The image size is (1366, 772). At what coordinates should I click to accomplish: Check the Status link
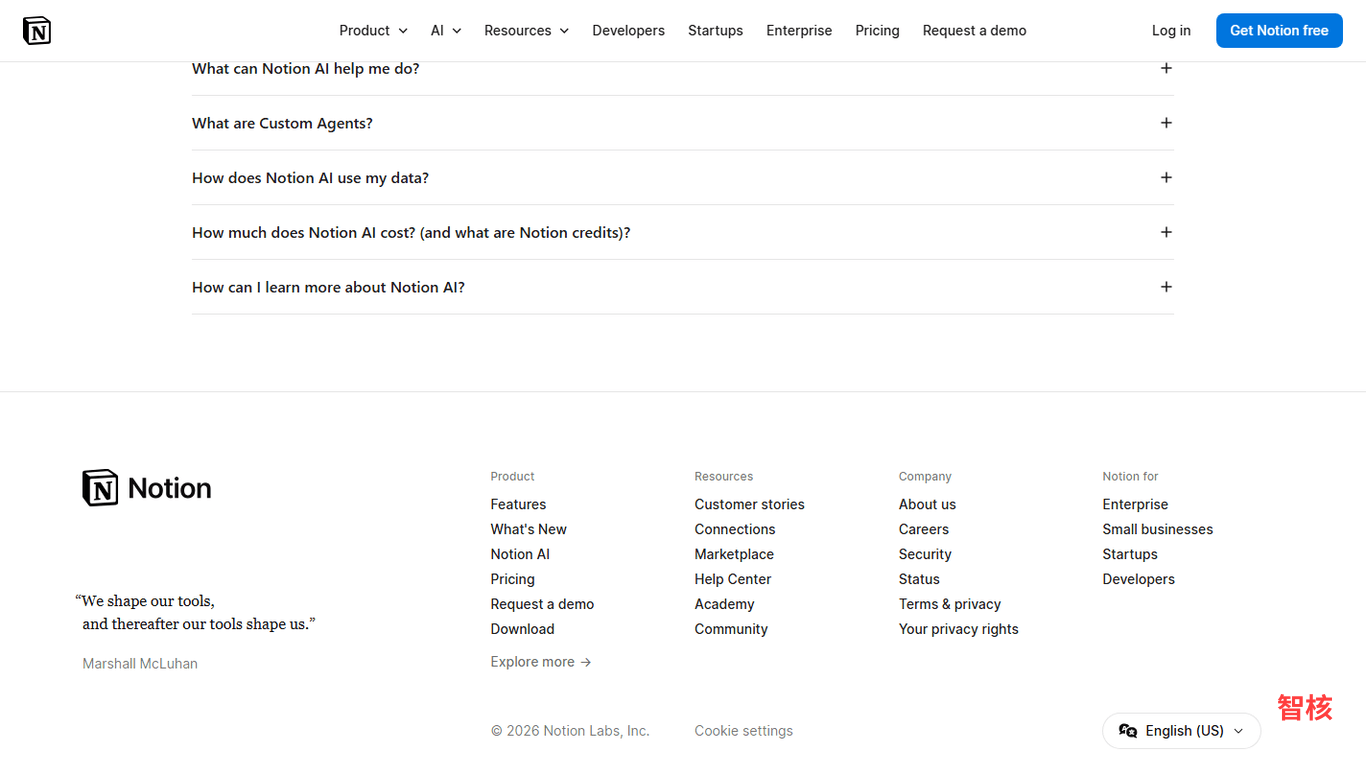[919, 580]
